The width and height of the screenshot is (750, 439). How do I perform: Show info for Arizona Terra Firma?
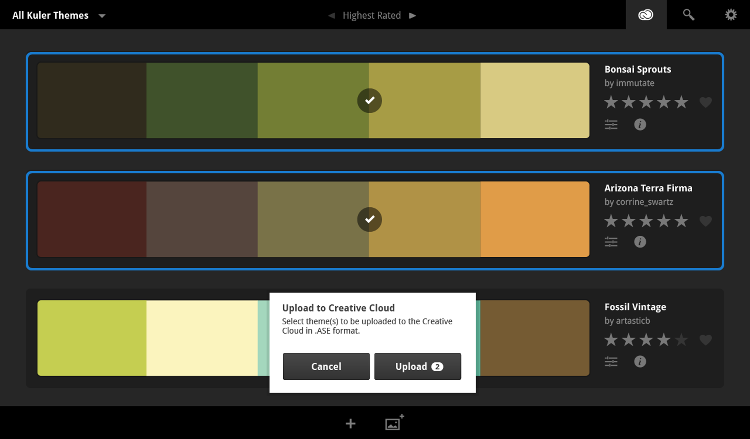(x=640, y=242)
